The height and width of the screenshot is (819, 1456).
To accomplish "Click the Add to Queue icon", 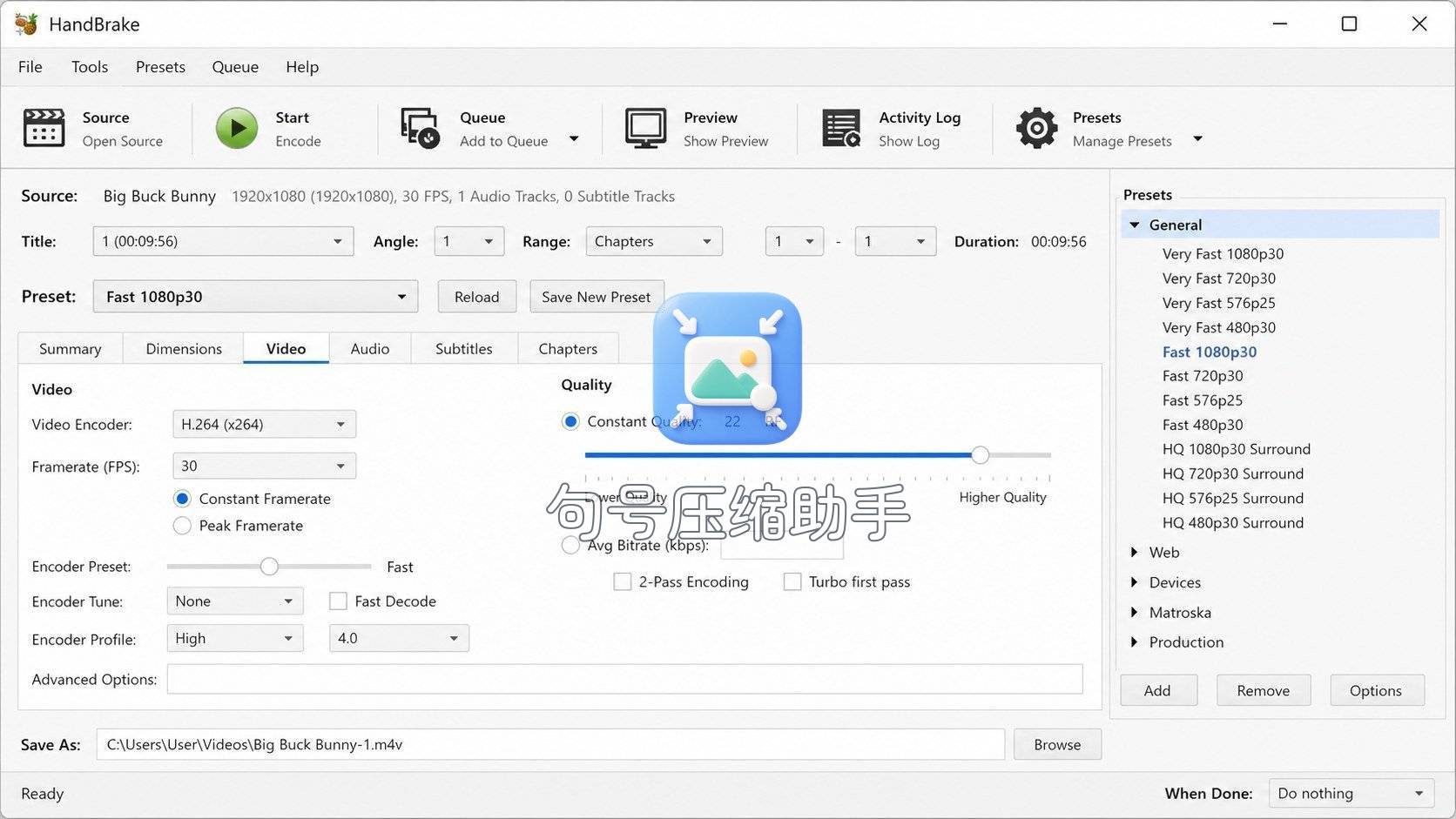I will [420, 128].
